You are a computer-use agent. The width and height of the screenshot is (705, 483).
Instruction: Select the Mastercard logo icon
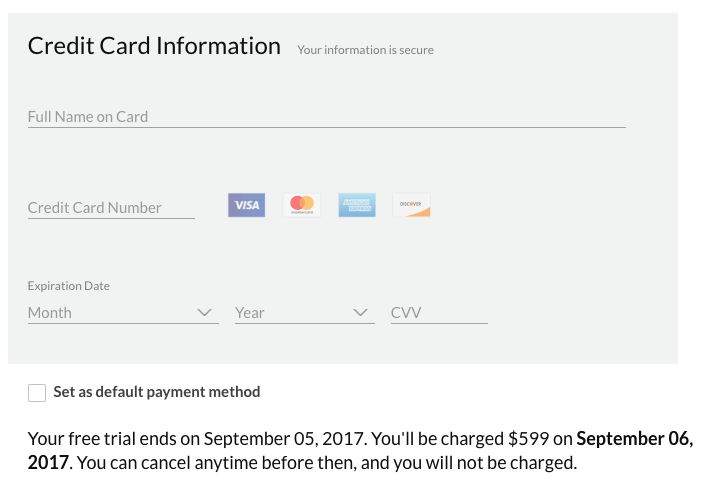(x=302, y=205)
